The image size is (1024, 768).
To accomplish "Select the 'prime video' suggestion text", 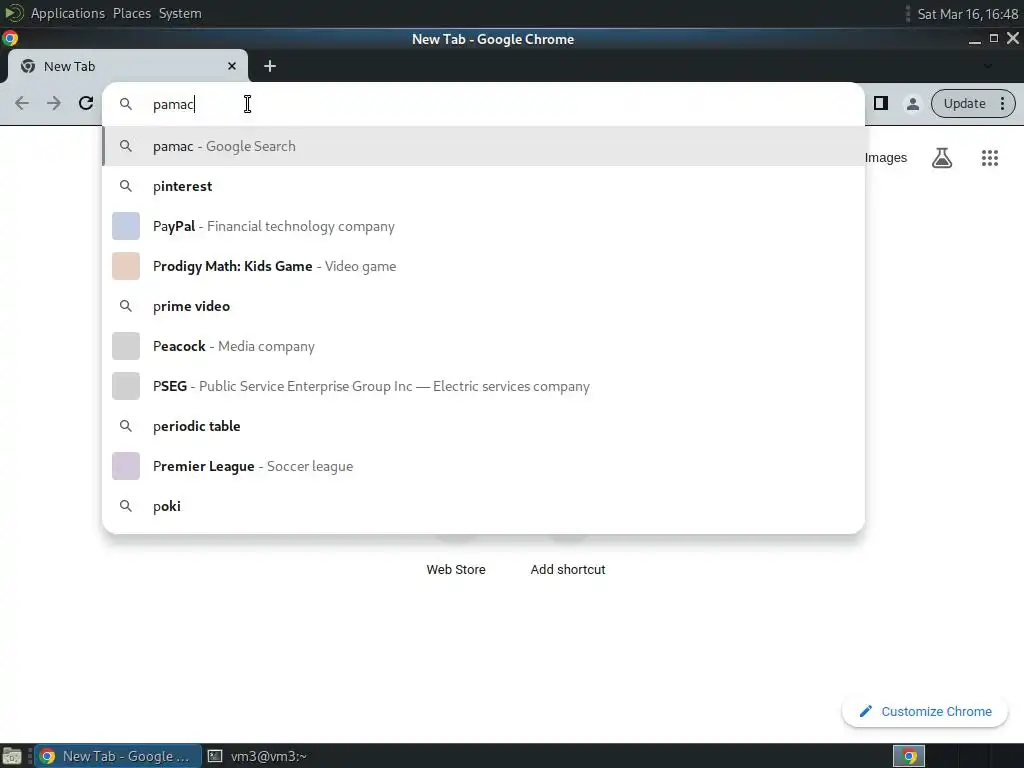I will pyautogui.click(x=191, y=306).
